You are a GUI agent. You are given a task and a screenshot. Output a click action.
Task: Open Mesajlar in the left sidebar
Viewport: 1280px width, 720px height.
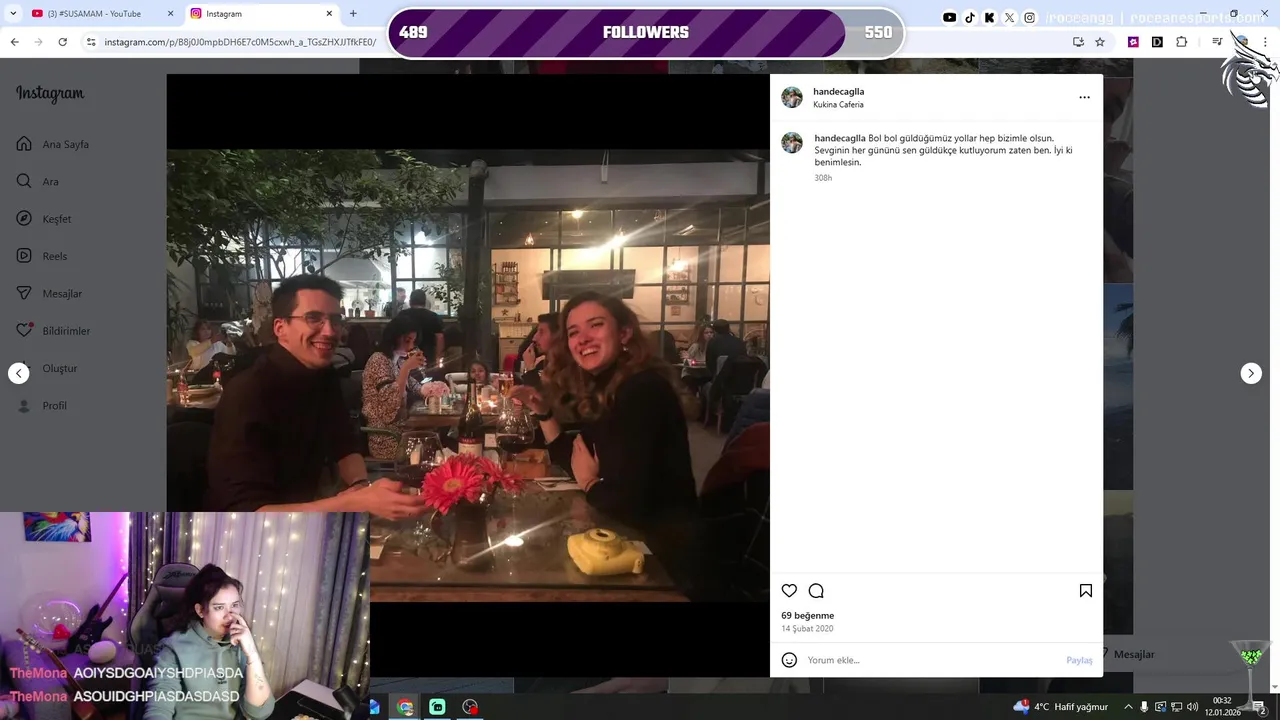click(x=50, y=293)
